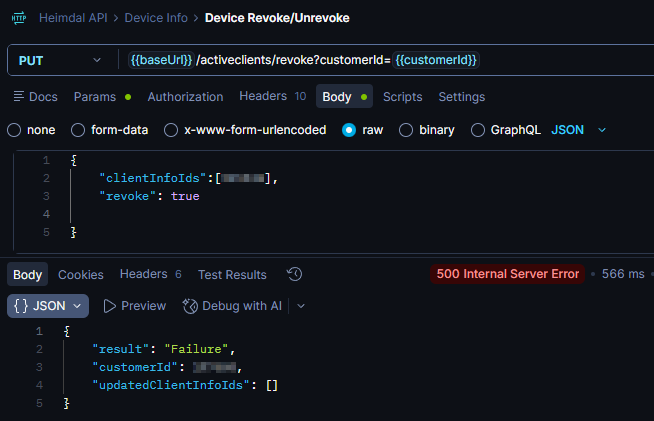Click the "Failure" value in response

pyautogui.click(x=196, y=349)
